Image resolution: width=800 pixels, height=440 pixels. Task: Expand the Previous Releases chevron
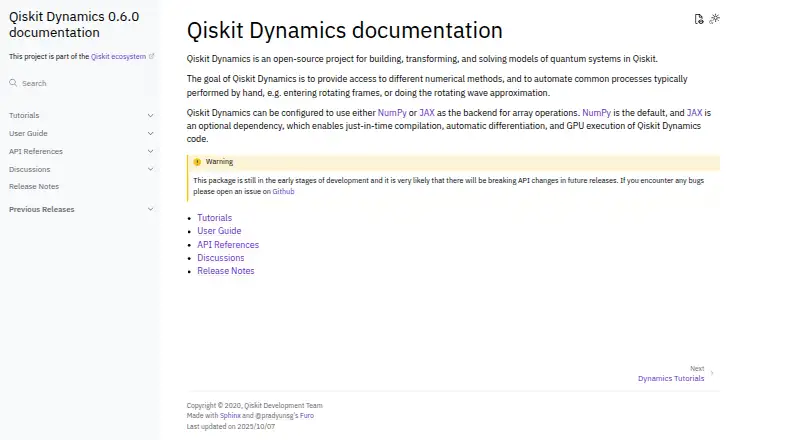pos(151,209)
